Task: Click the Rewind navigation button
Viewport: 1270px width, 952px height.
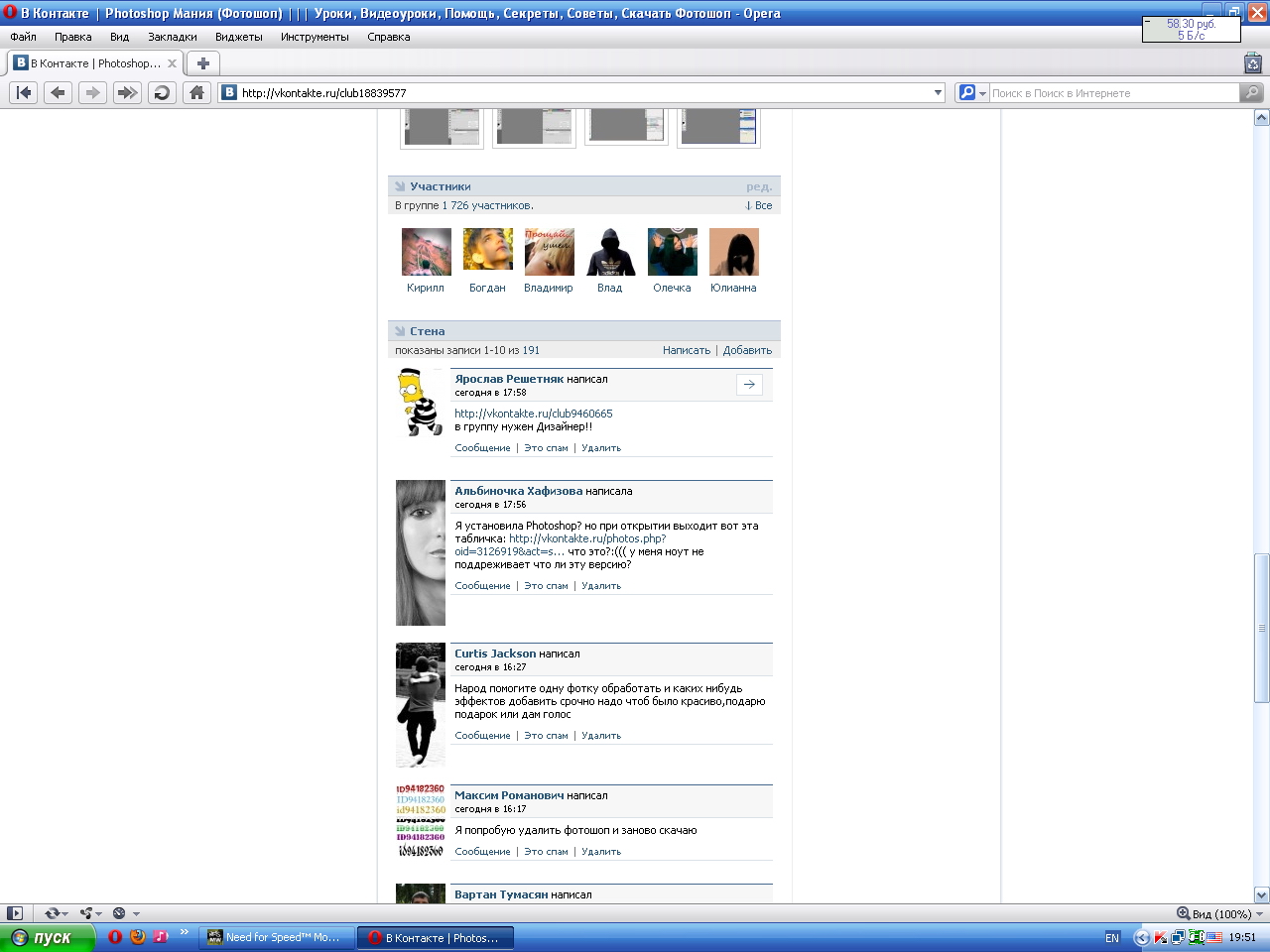Action: [24, 92]
